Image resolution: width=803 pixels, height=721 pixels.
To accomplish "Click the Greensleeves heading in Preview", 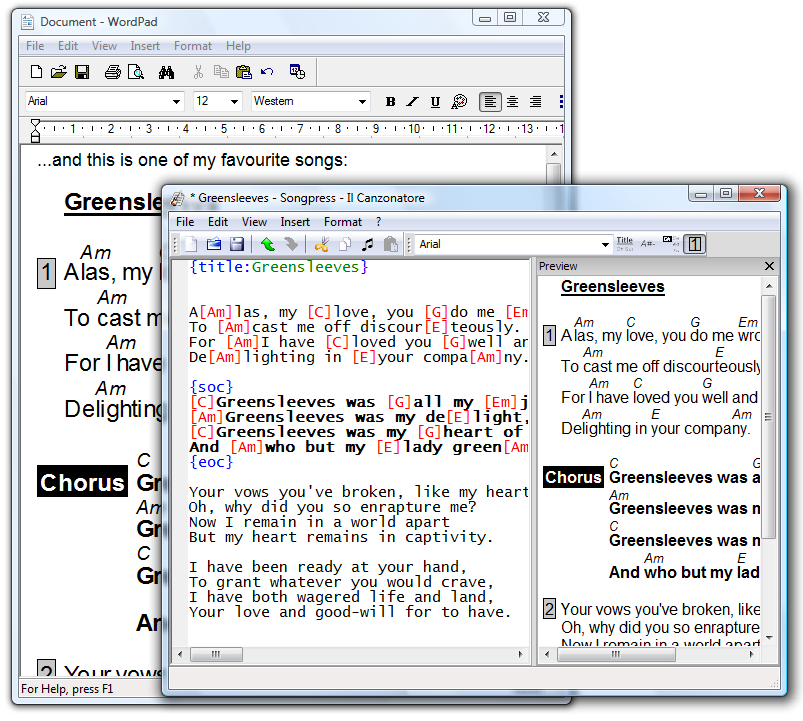I will tap(612, 287).
